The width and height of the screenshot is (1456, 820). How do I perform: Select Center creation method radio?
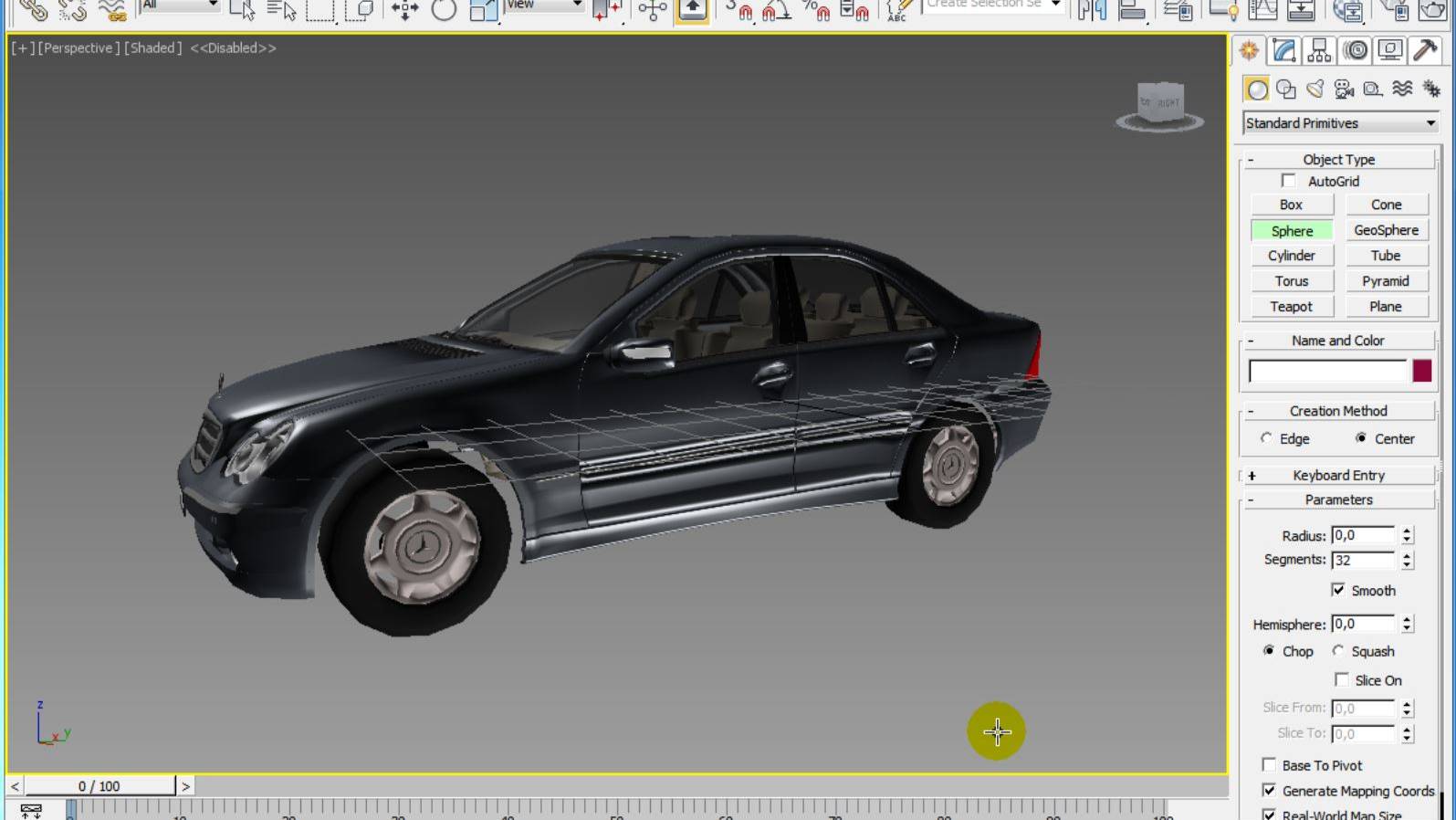pos(1361,438)
